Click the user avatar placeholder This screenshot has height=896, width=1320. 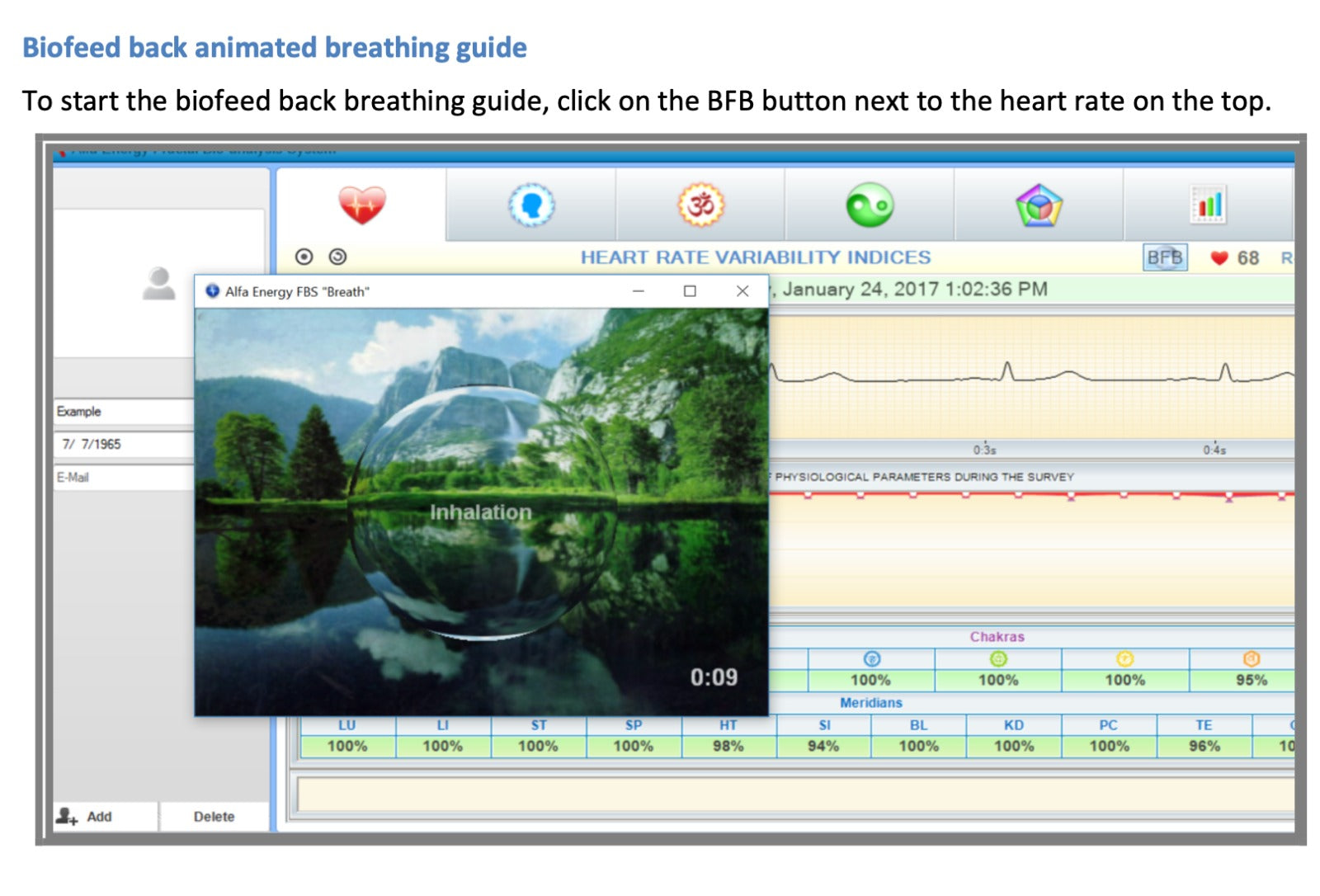[x=158, y=284]
